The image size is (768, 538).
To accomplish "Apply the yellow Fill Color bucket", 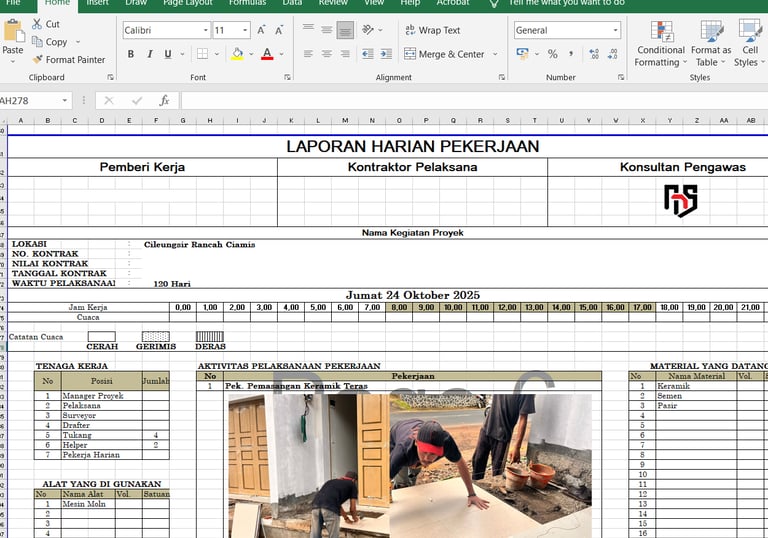I will tap(238, 54).
